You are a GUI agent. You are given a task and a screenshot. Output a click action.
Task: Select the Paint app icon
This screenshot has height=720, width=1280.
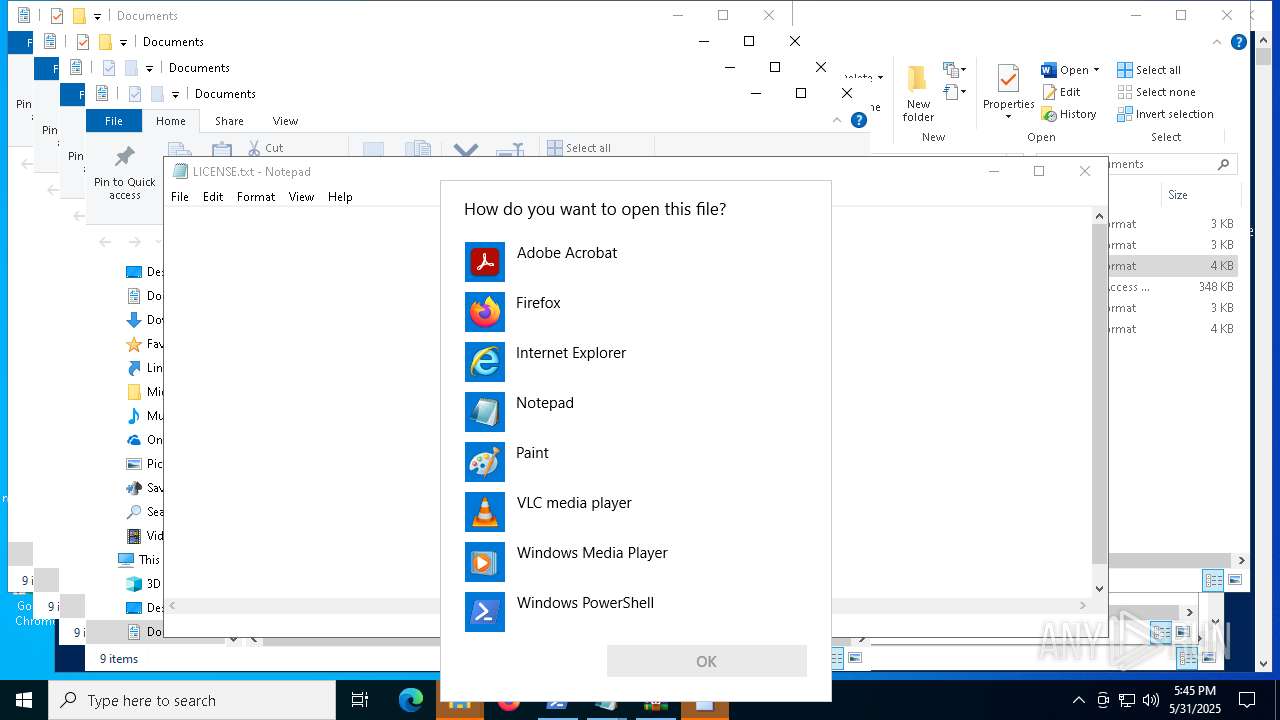click(x=485, y=462)
